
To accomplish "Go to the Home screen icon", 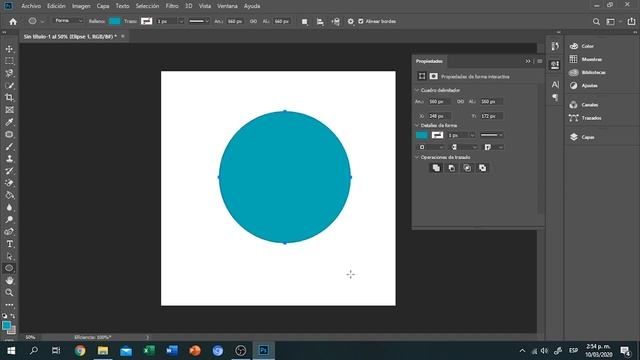I will 13,21.
